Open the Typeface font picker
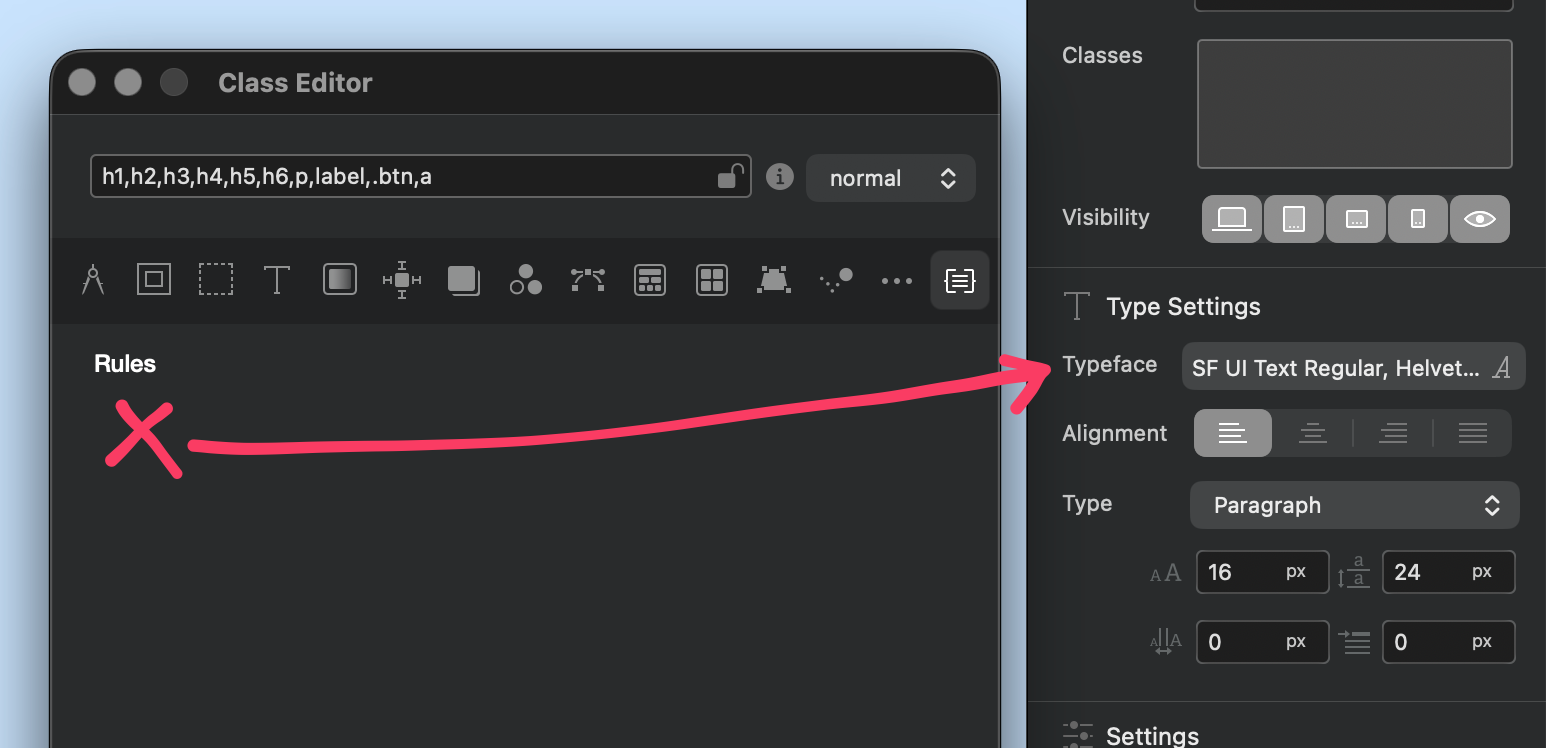This screenshot has height=748, width=1546. coord(1353,368)
